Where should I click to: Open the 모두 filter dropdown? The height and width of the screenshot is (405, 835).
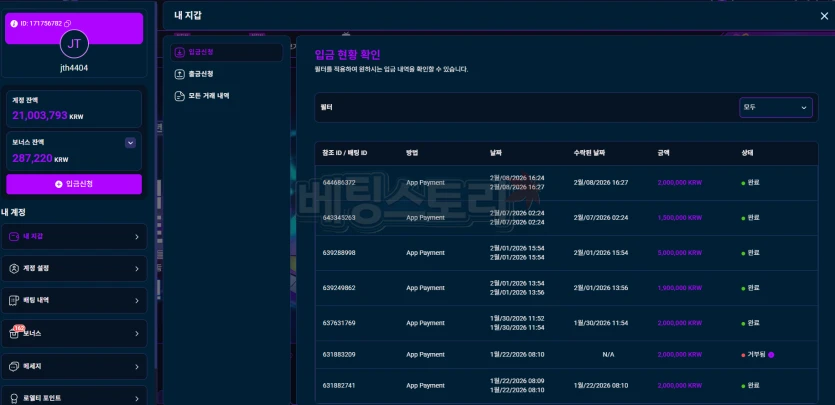pos(776,108)
